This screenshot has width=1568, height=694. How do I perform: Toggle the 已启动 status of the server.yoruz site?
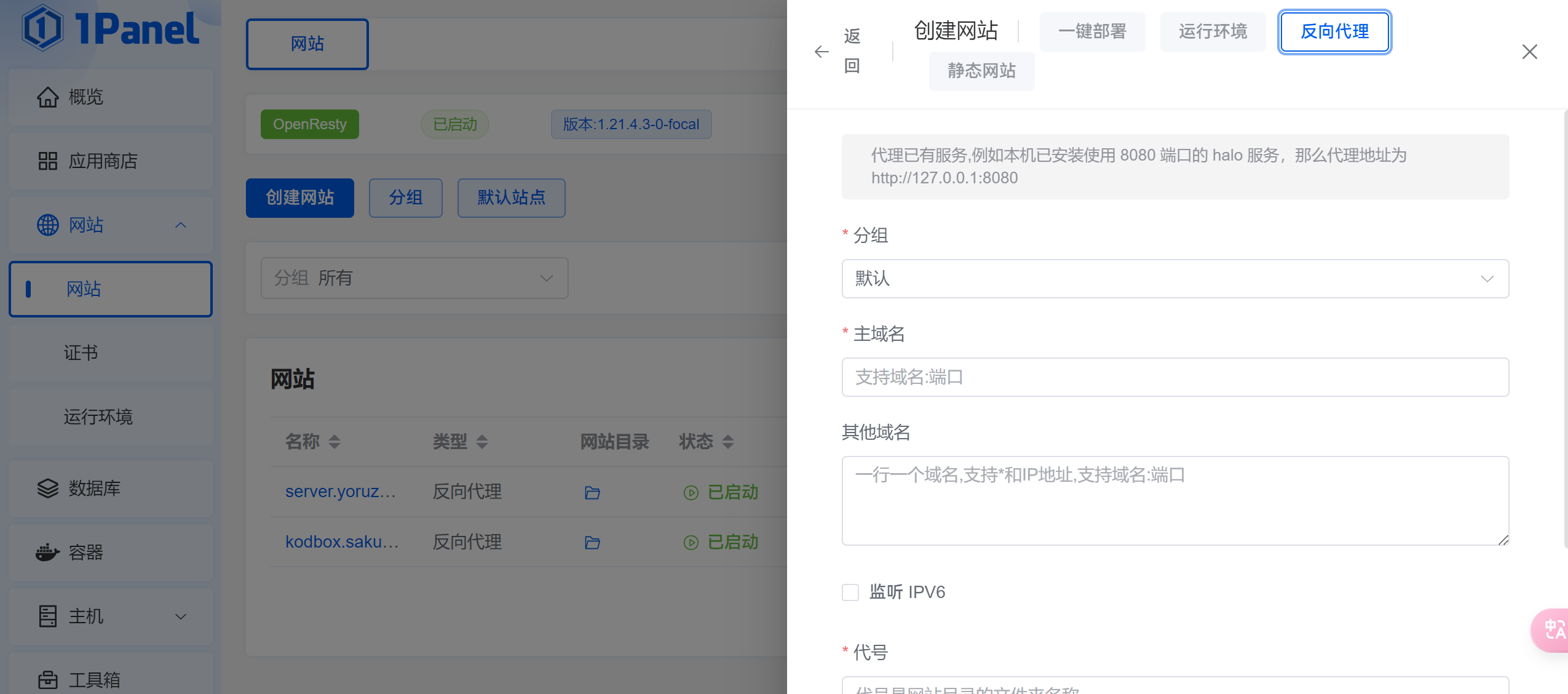click(721, 492)
